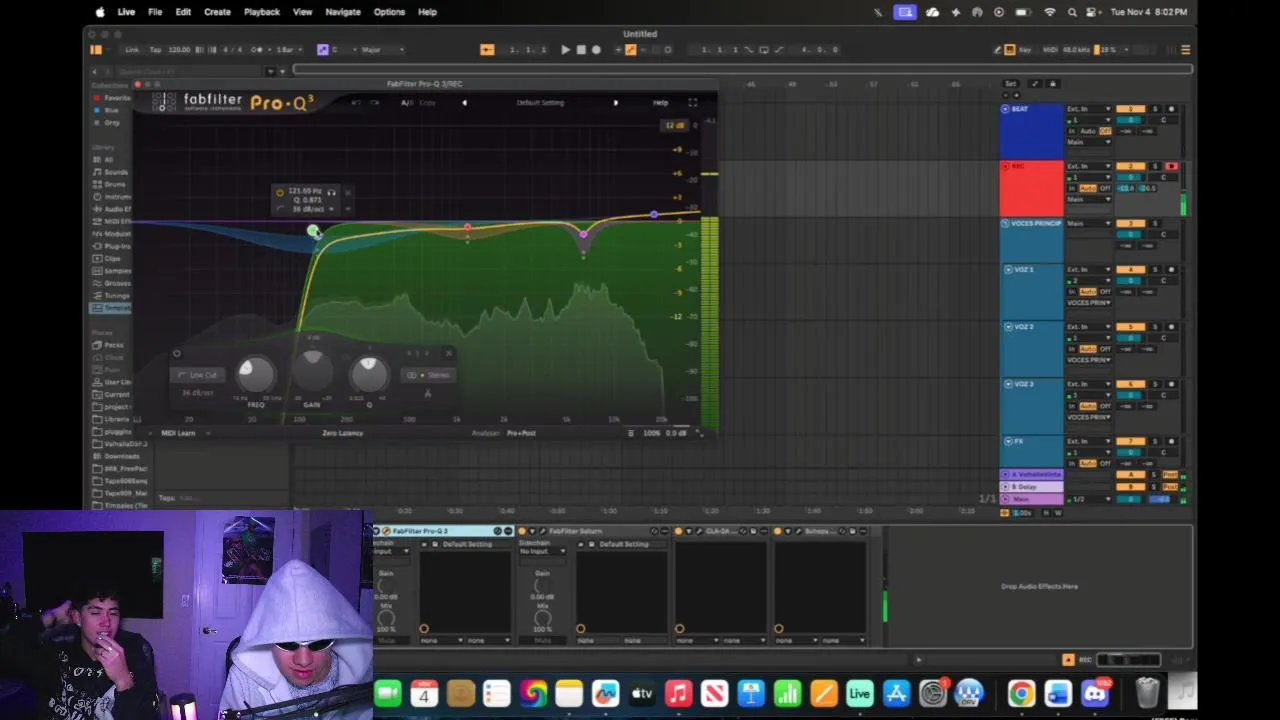This screenshot has height=720, width=1280.
Task: Toggle the orange automation arm icon
Action: pyautogui.click(x=630, y=50)
